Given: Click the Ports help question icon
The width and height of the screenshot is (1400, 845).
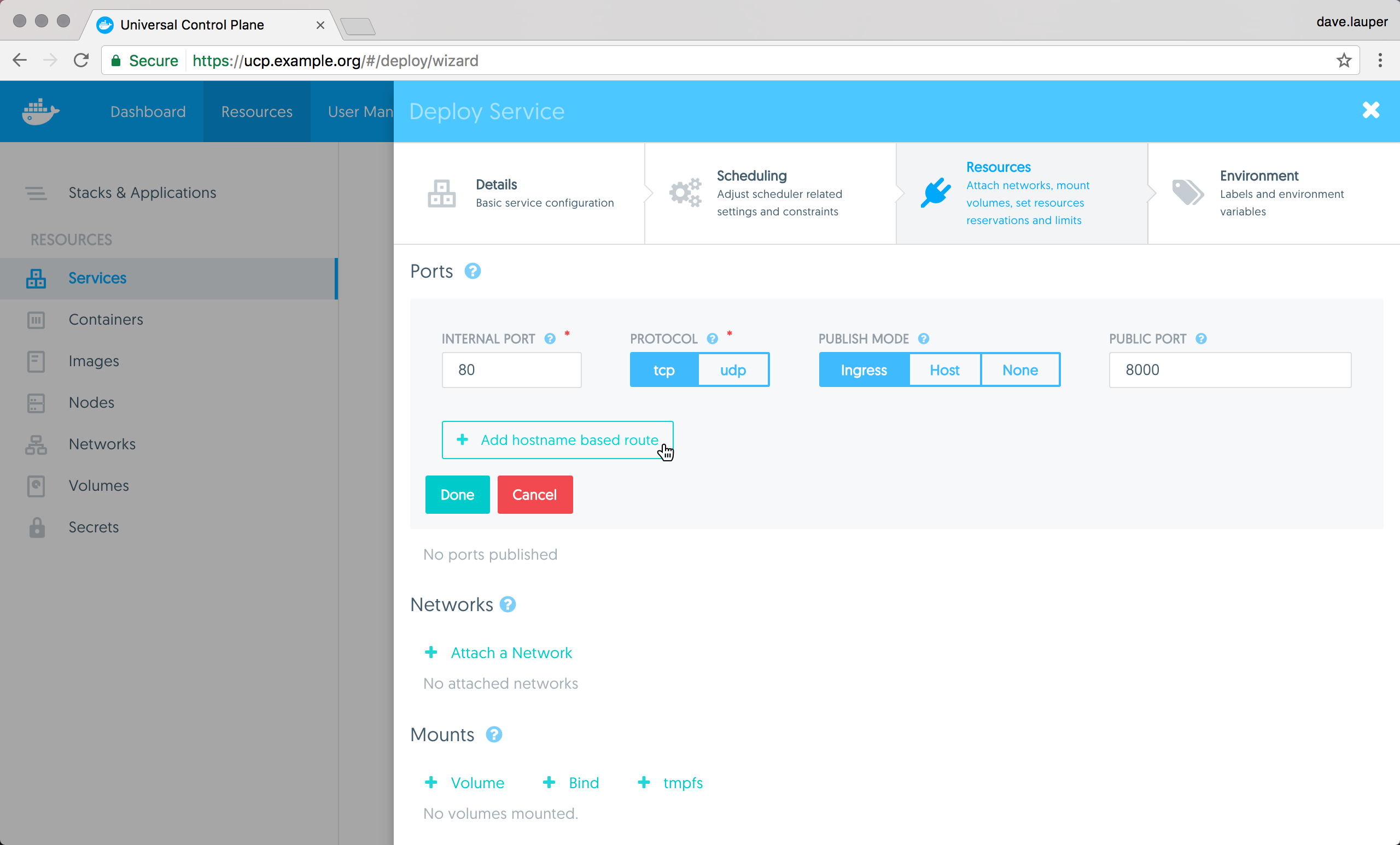Looking at the screenshot, I should pyautogui.click(x=472, y=272).
